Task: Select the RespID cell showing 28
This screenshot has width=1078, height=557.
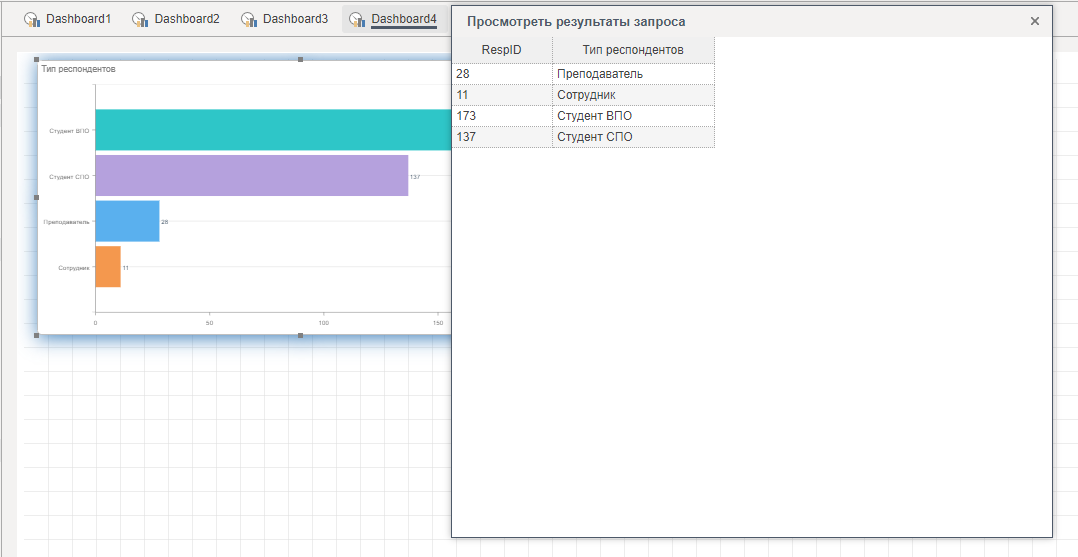Action: point(502,74)
